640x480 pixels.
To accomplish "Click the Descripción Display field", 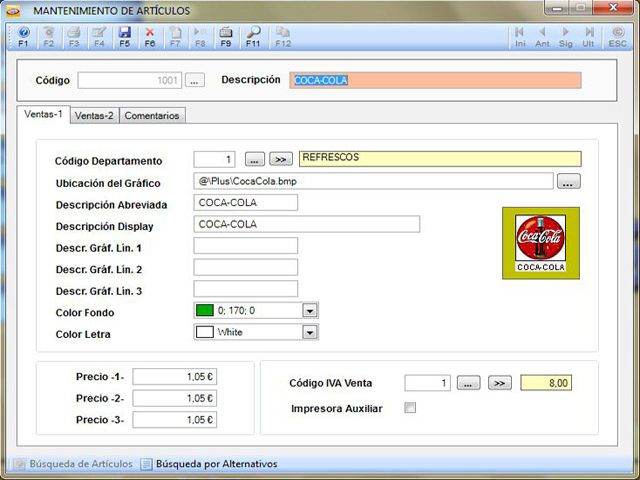I will click(307, 224).
